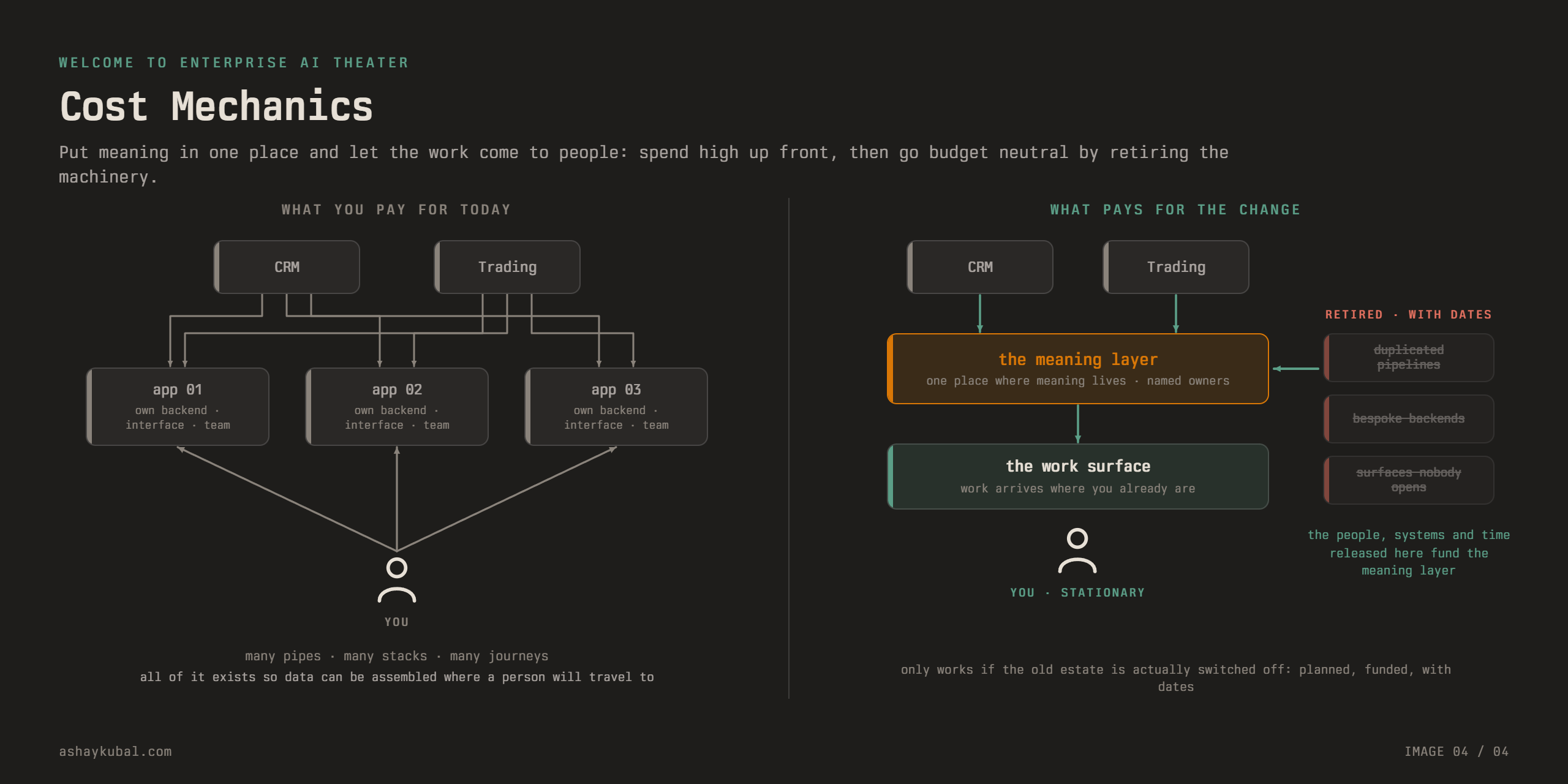1568x784 pixels.
Task: Click the app 03 box
Action: 616,407
